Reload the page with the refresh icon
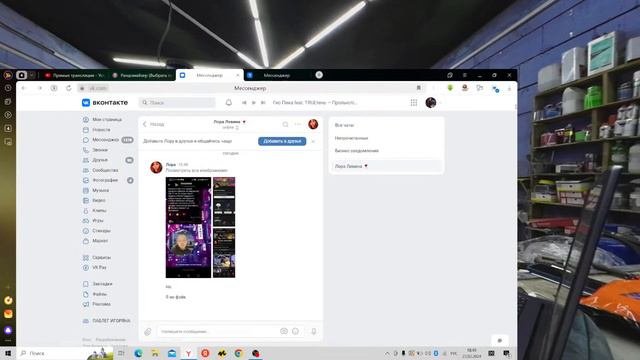Viewport: 640px width, 360px height. click(x=69, y=88)
